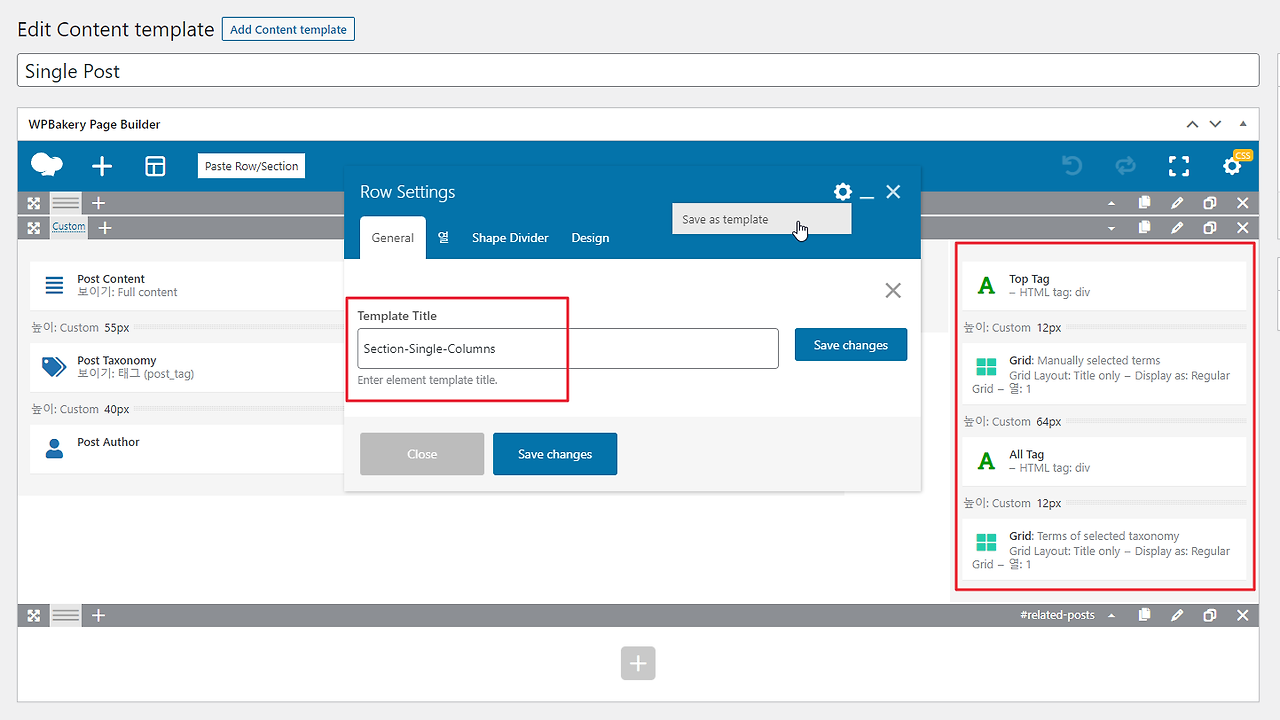The height and width of the screenshot is (720, 1280).
Task: Move the WPBakery Page Builder panel up
Action: 1192,124
